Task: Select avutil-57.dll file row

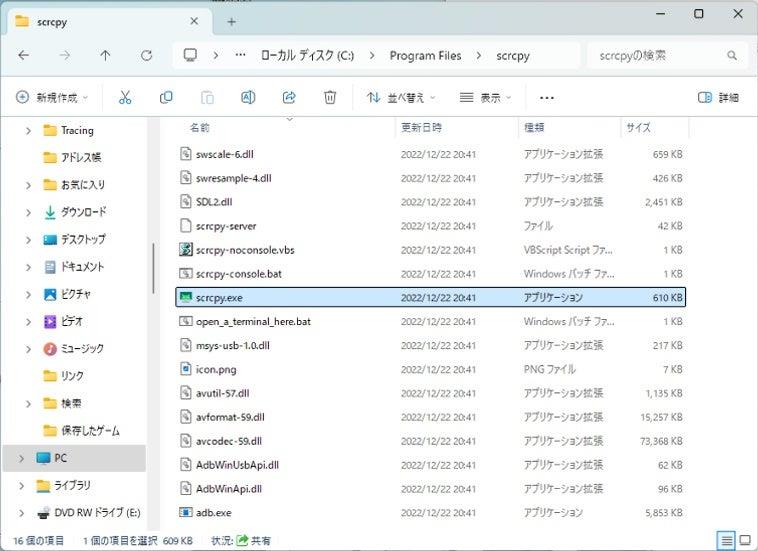Action: 431,393
